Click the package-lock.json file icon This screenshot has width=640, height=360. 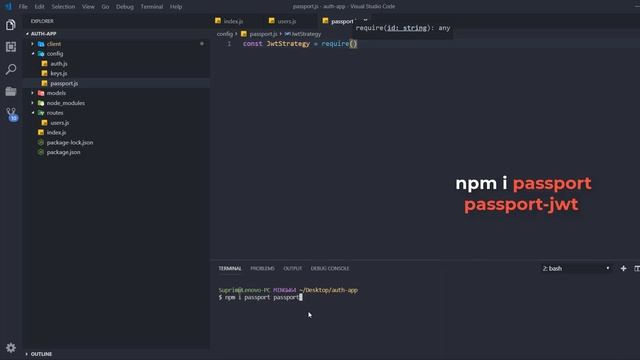click(41, 142)
